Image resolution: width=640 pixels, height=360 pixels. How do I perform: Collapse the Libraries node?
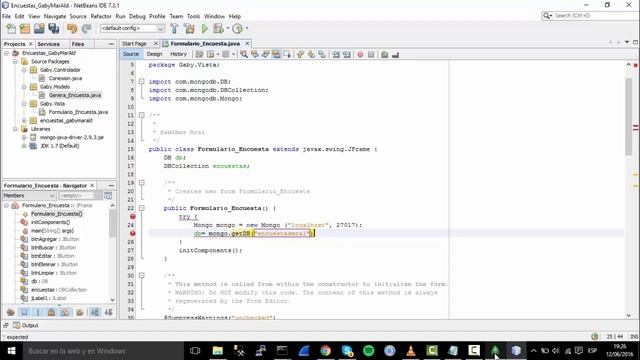(15, 129)
